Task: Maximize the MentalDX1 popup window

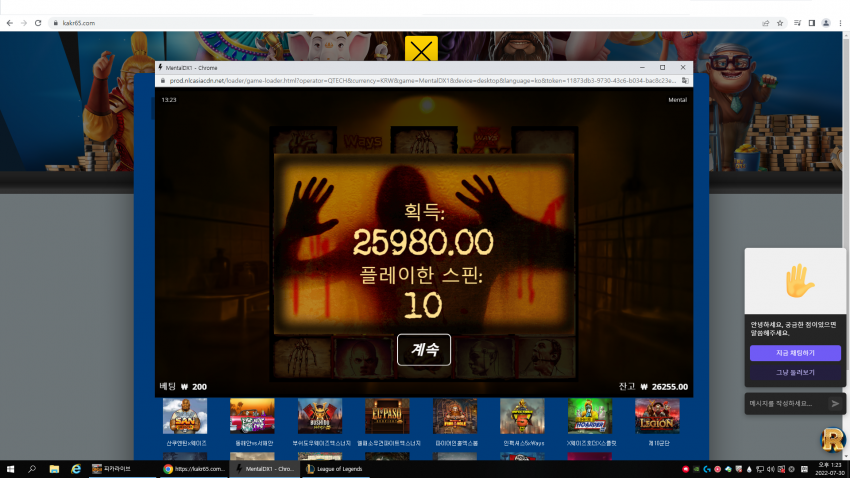Action: point(662,67)
